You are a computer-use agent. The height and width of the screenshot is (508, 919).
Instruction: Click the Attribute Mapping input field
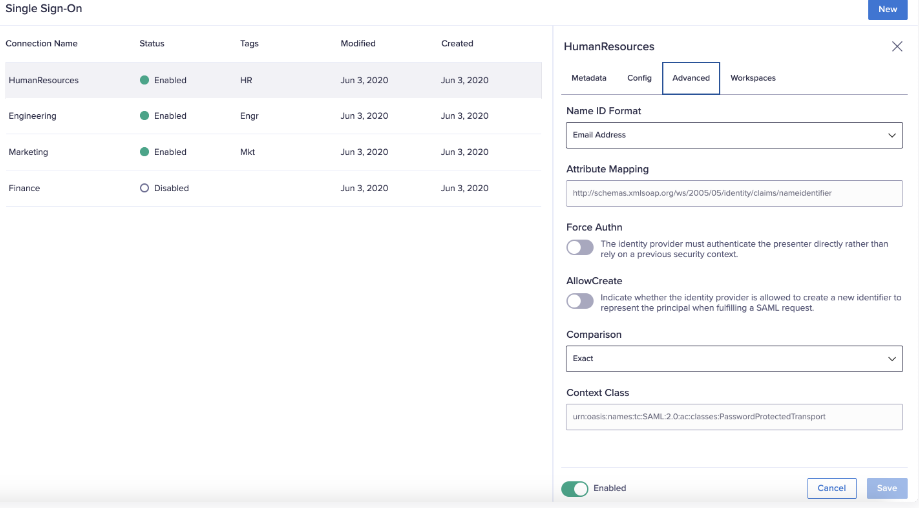pos(734,193)
